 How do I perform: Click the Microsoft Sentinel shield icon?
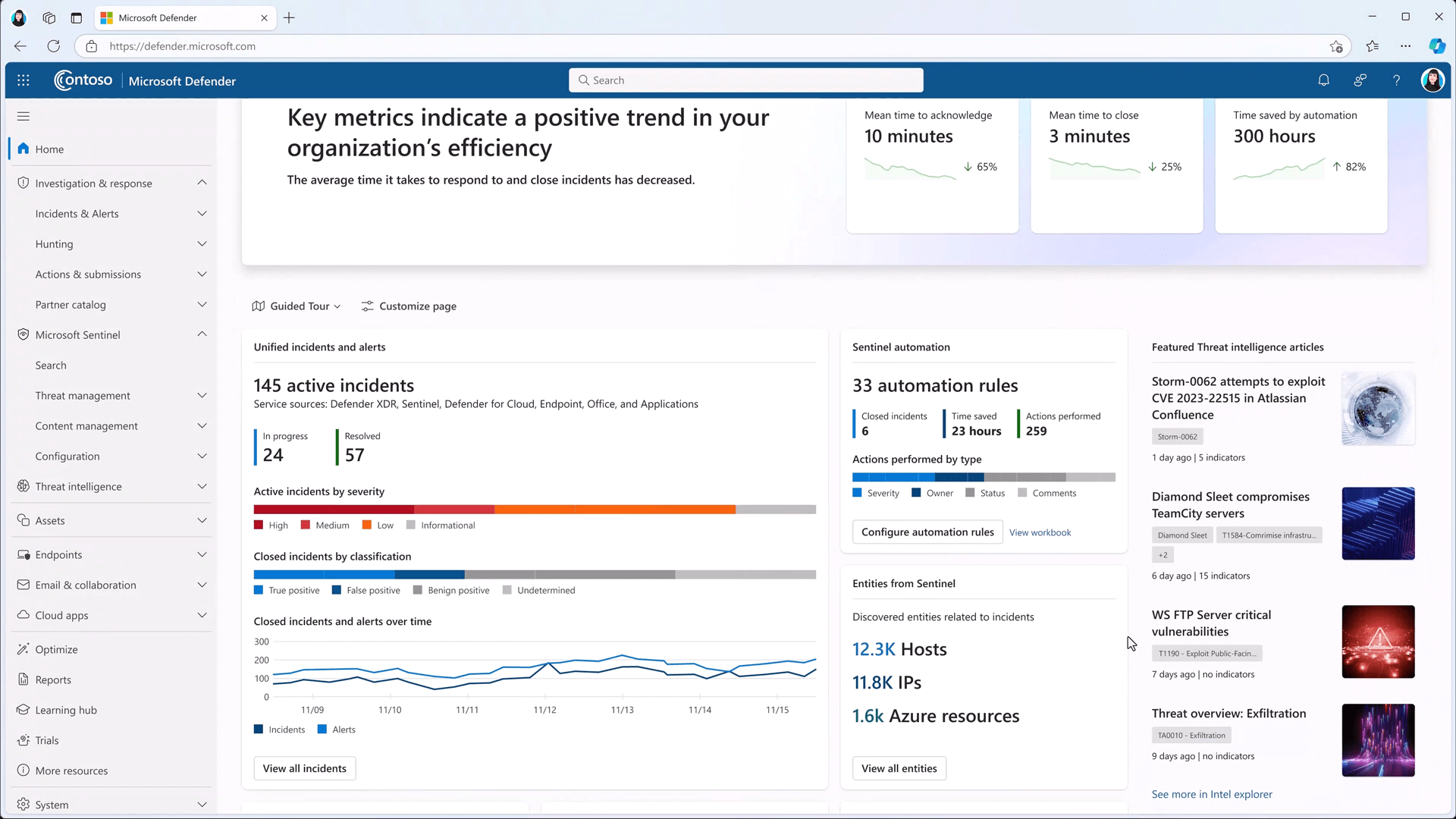click(x=24, y=334)
